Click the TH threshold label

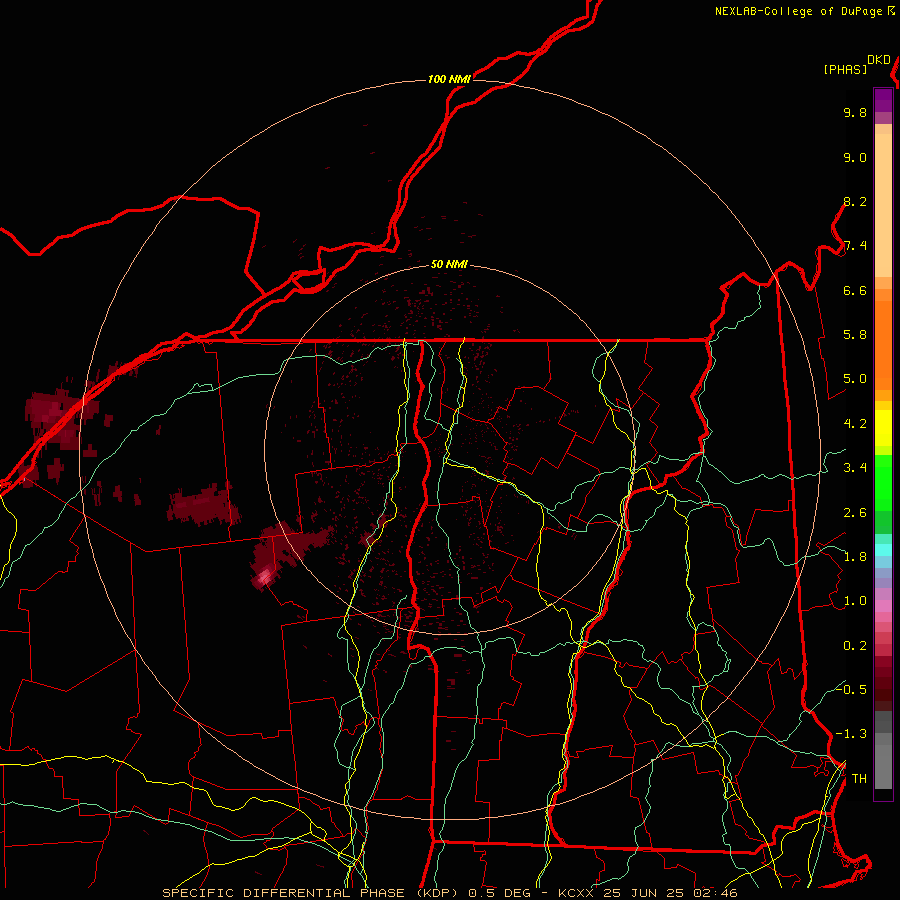tap(859, 779)
